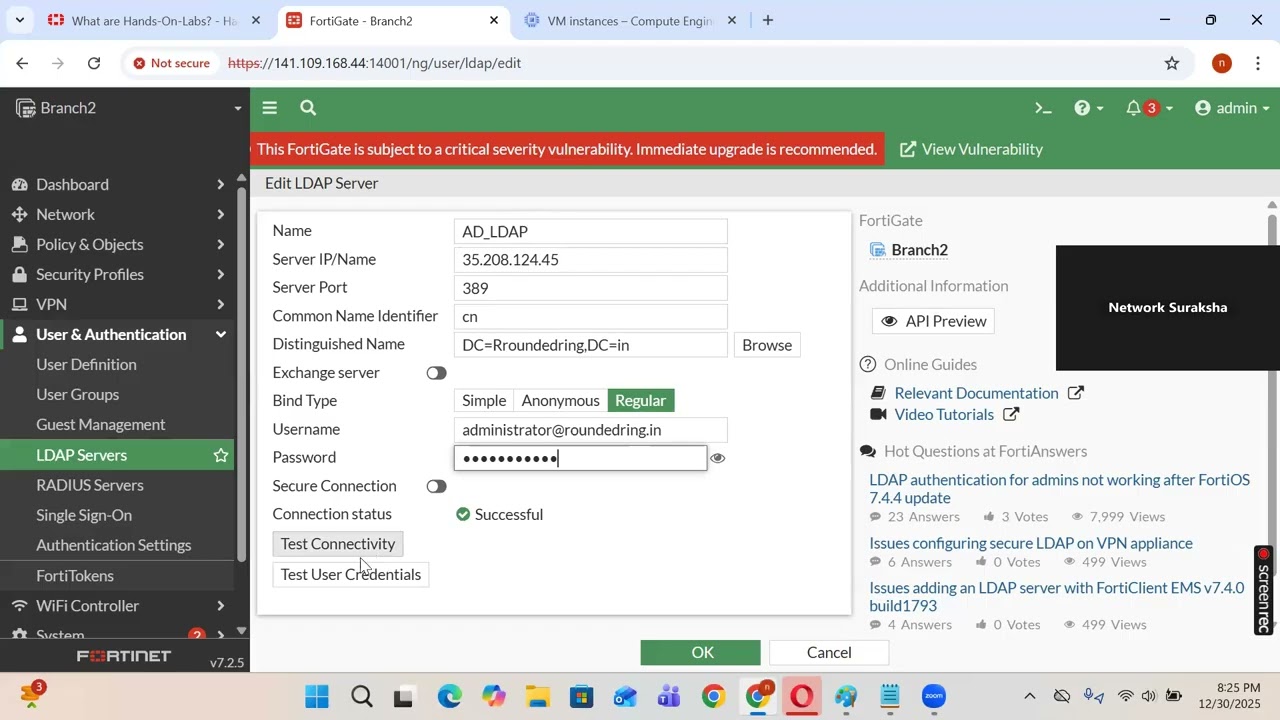Click the green OK button
The height and width of the screenshot is (720, 1280).
click(x=701, y=652)
